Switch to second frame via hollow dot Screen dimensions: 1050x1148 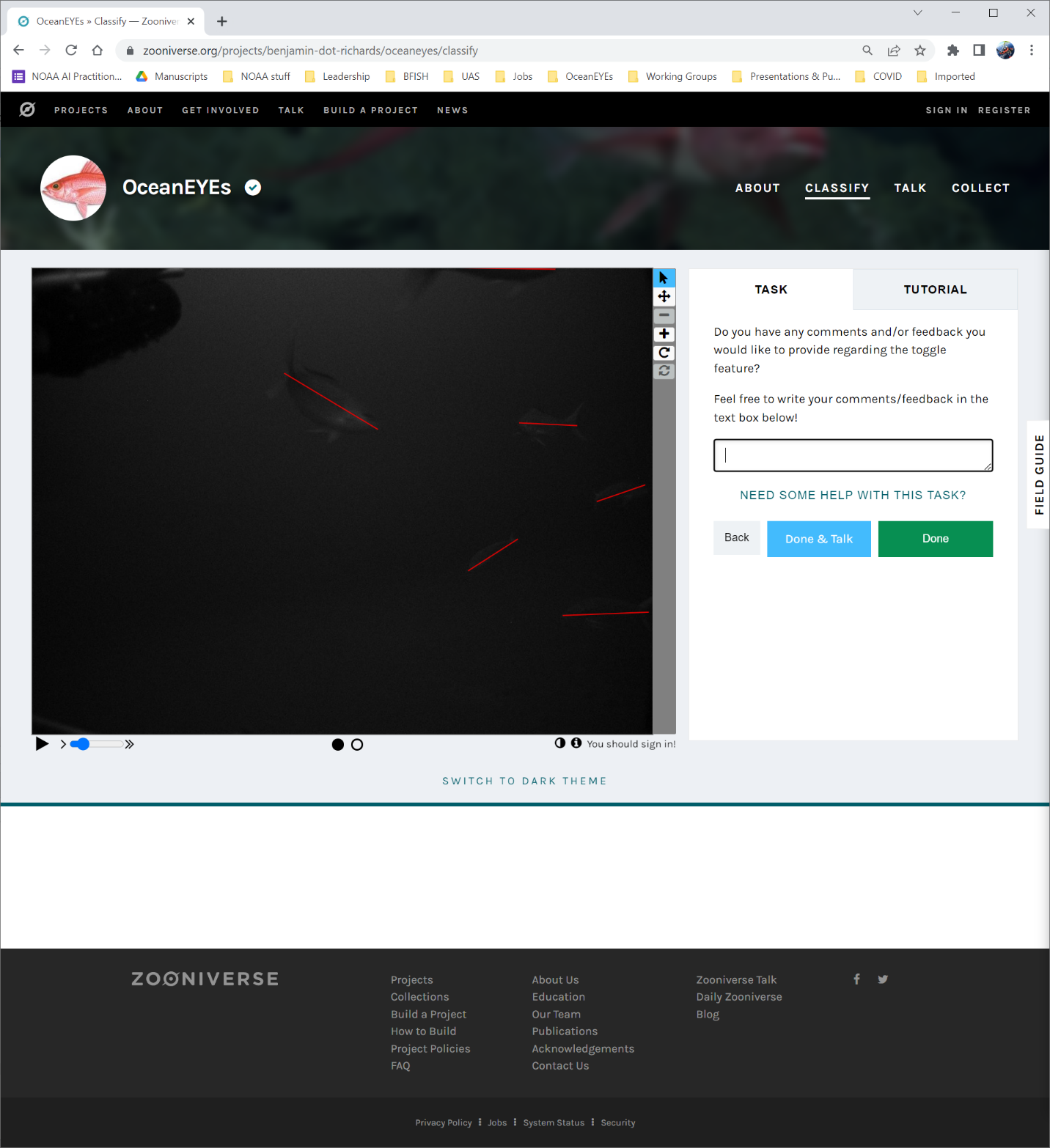click(x=357, y=745)
